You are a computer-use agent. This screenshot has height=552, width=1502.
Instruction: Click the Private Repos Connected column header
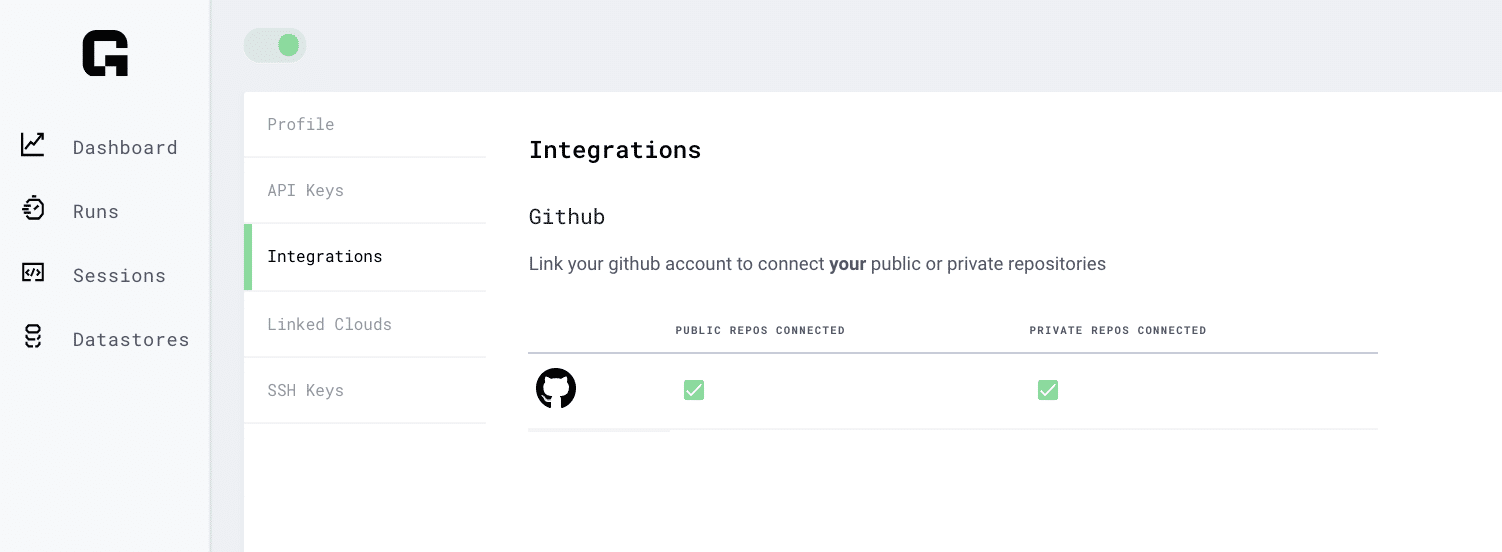pyautogui.click(x=1118, y=331)
